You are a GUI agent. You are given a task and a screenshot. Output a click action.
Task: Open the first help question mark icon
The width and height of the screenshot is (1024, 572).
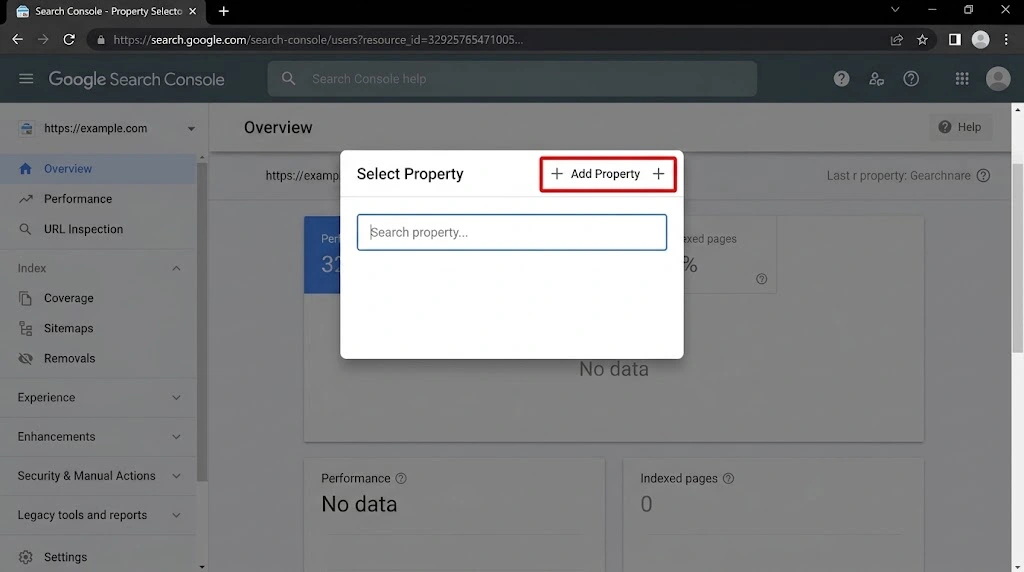click(841, 78)
